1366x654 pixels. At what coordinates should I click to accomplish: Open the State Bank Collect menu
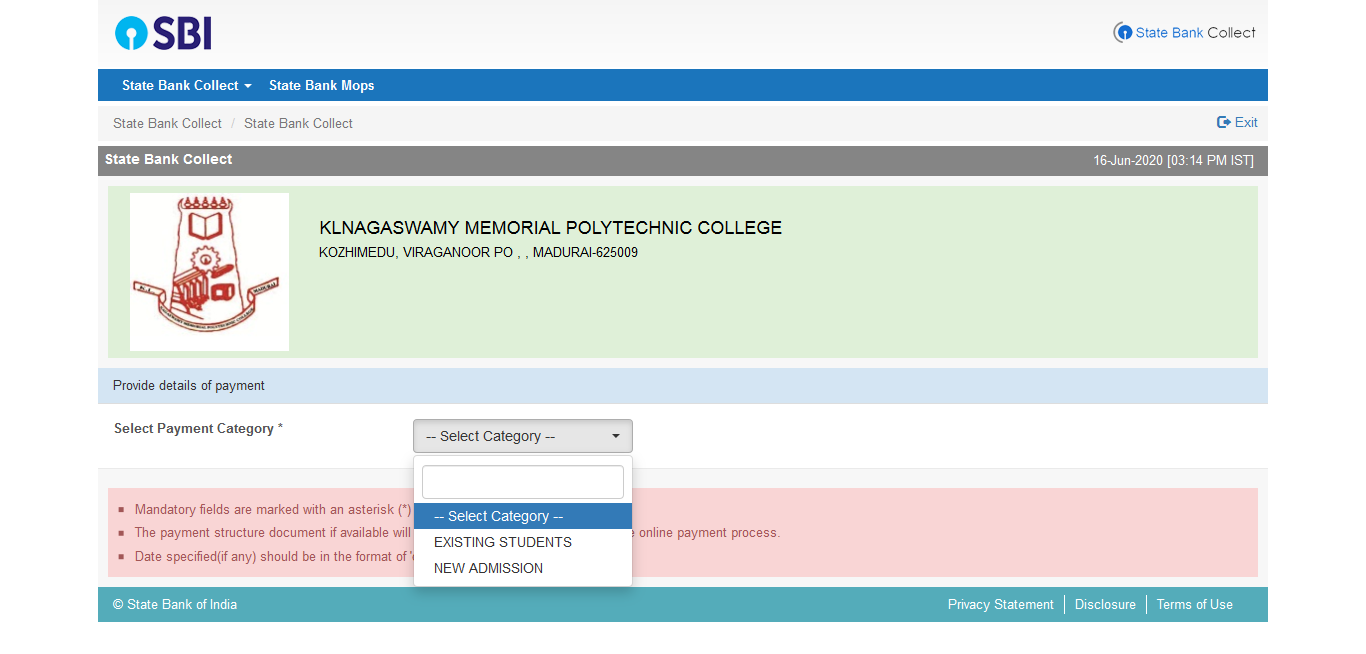pos(187,85)
